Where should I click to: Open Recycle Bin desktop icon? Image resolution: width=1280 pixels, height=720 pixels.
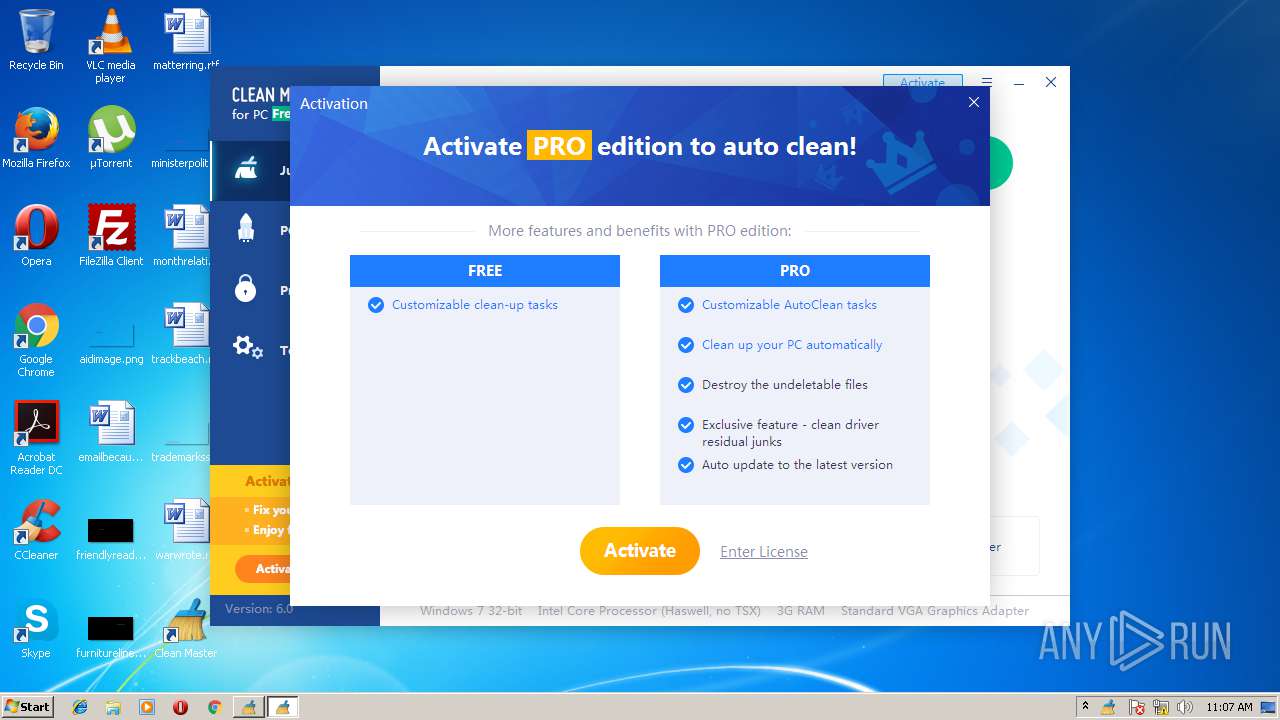point(36,40)
